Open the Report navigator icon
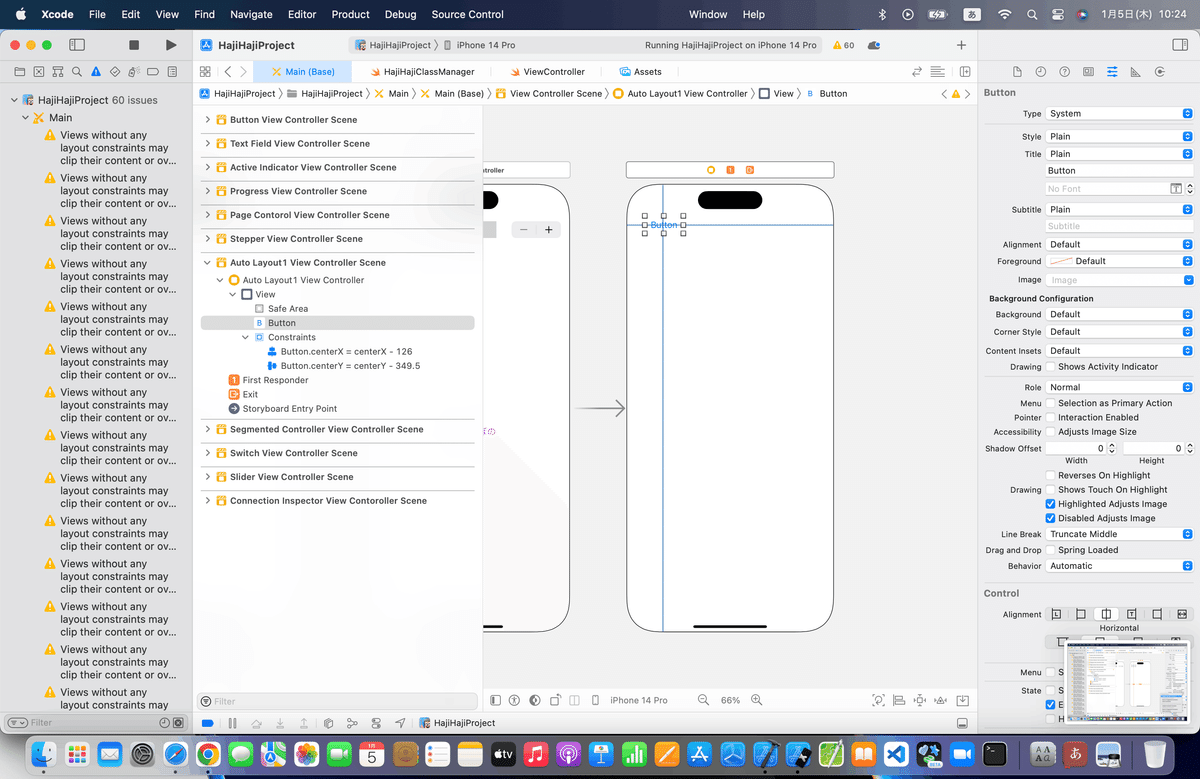Screen dimensions: 1200x779 click(x=171, y=72)
